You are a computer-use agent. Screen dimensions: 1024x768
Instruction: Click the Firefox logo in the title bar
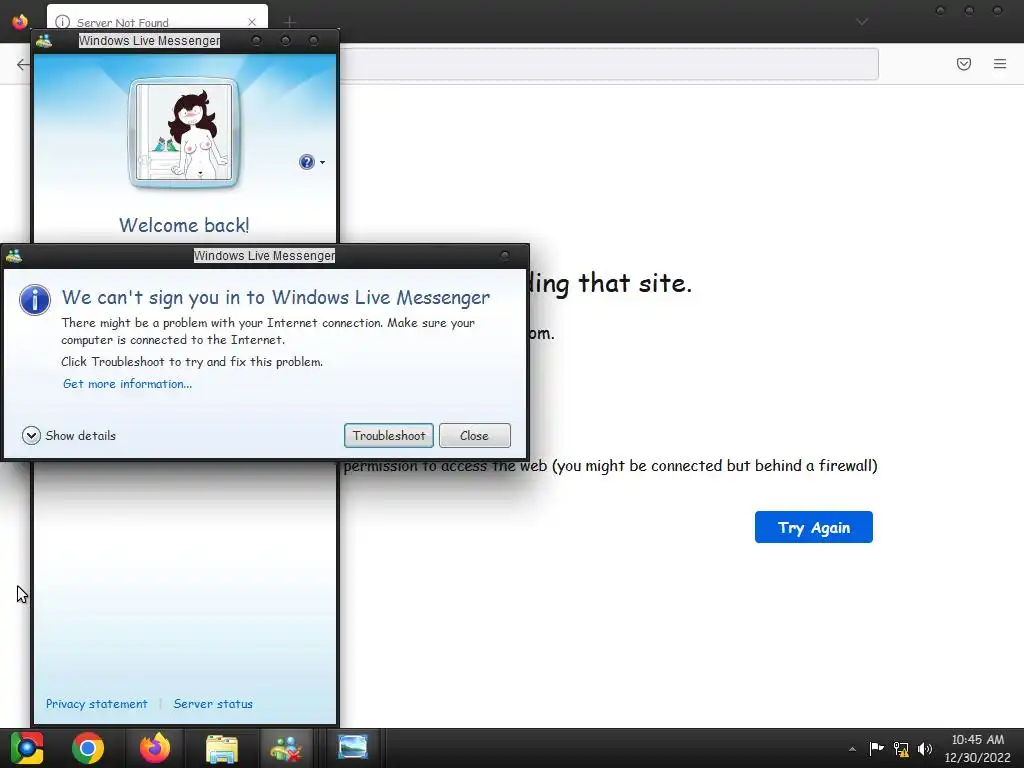20,21
